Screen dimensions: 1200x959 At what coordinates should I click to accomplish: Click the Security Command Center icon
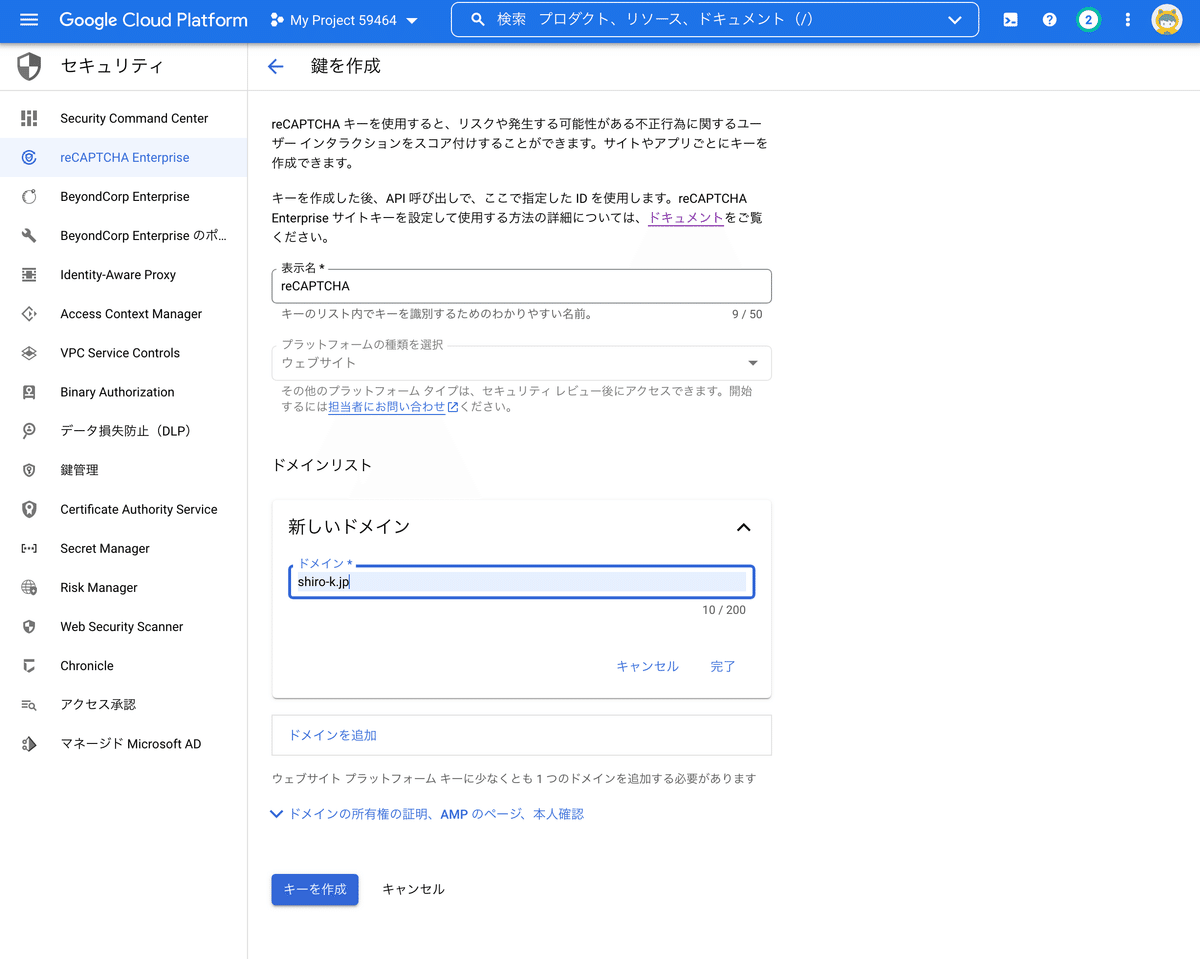pos(29,118)
